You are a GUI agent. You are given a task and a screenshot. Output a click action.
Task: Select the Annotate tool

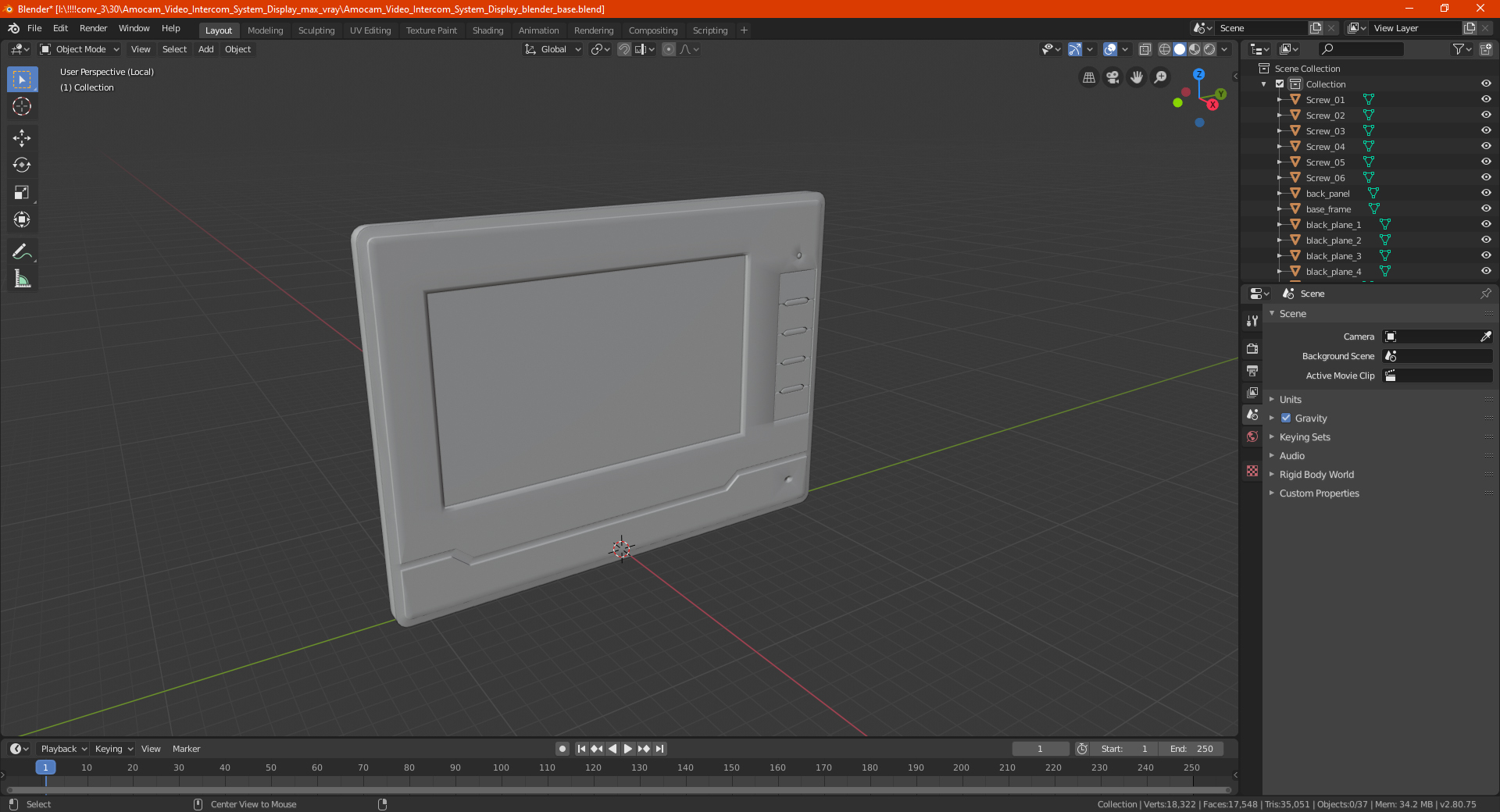click(x=22, y=251)
